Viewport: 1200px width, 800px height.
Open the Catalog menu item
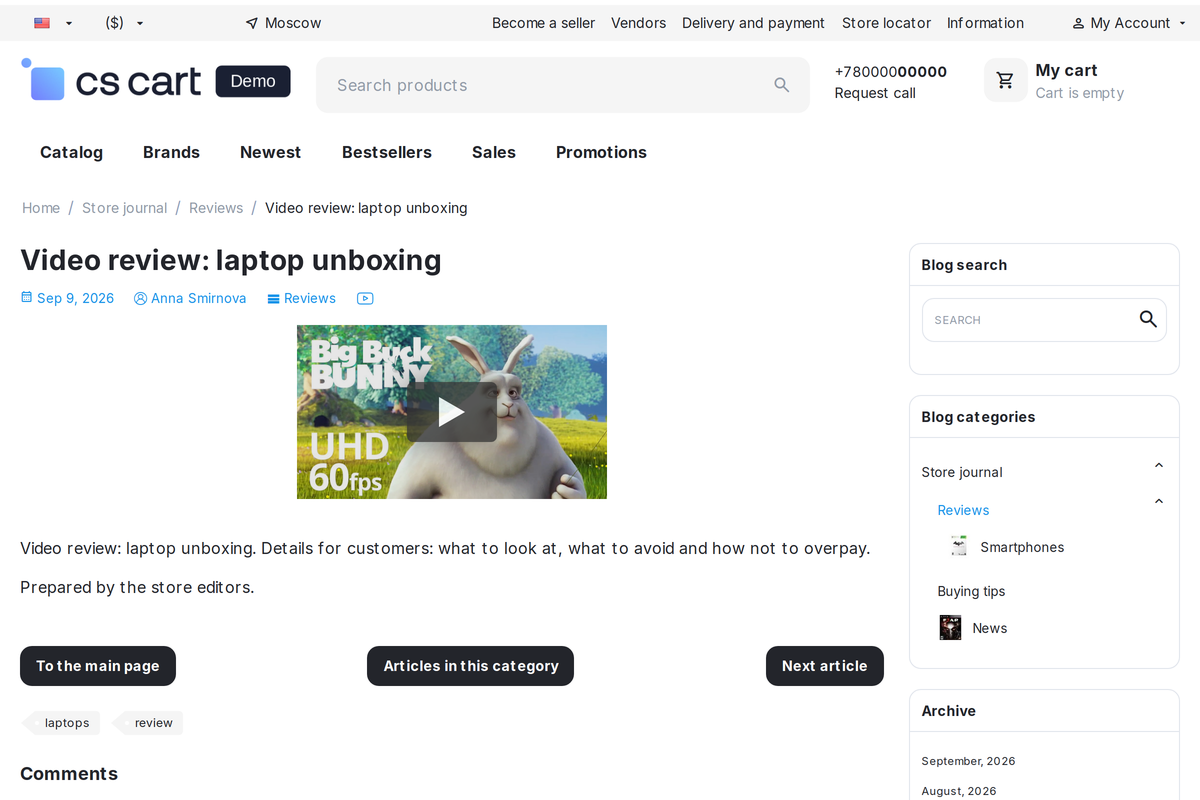(71, 152)
